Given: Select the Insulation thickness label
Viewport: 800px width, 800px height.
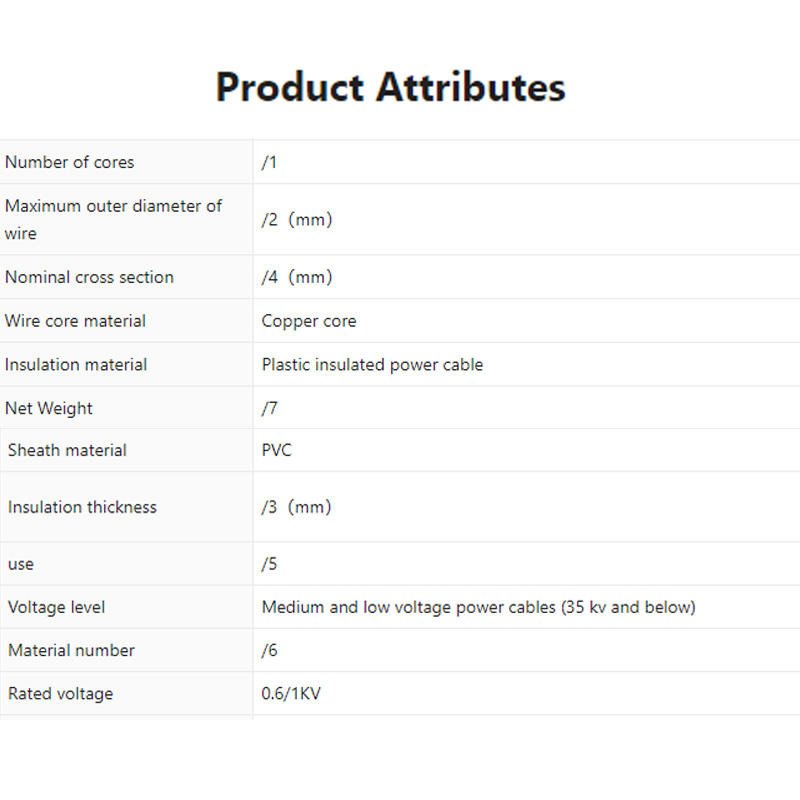Looking at the screenshot, I should coord(82,507).
